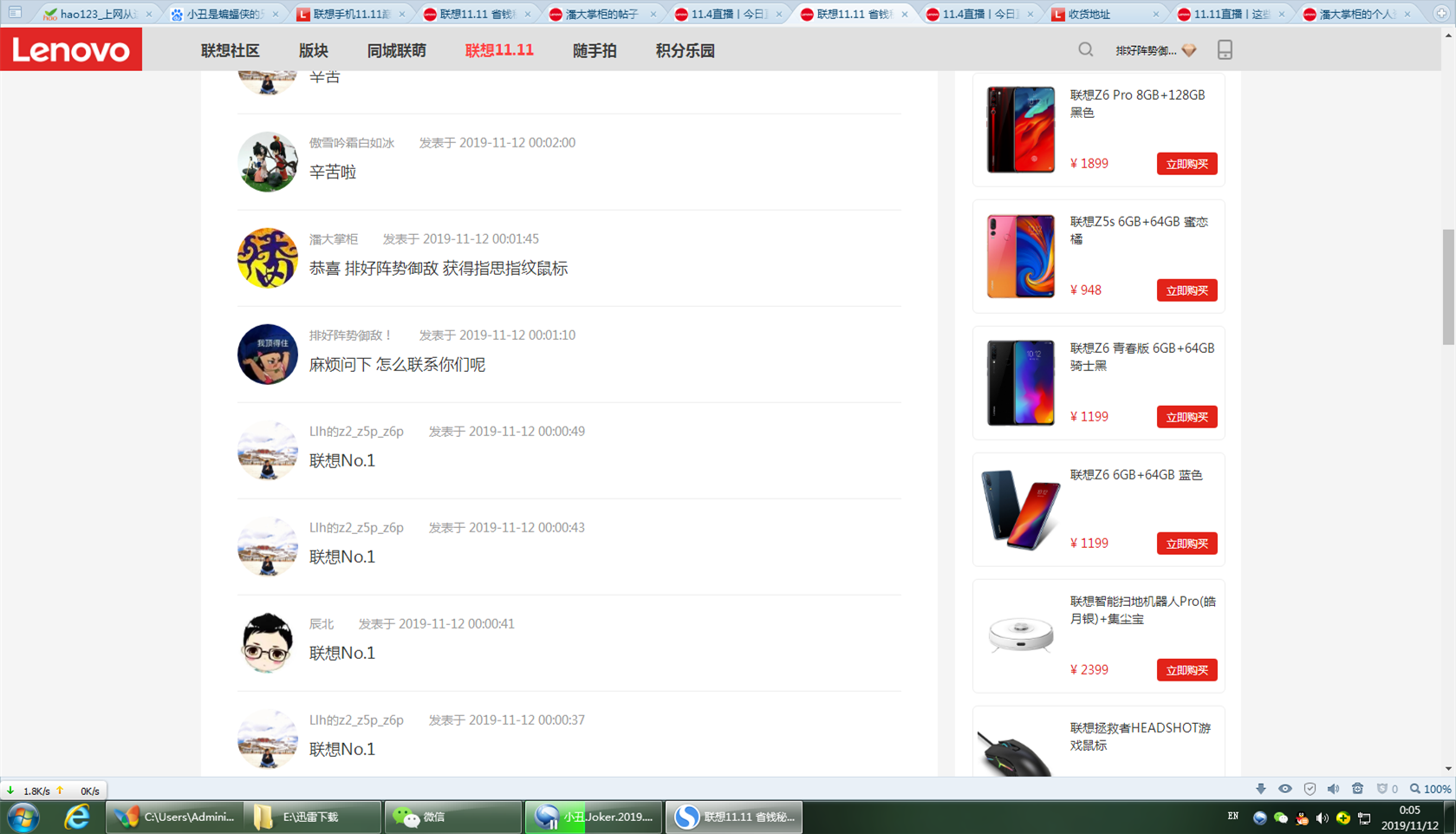Image resolution: width=1456 pixels, height=834 pixels.
Task: Click the diamond badge beside the username
Action: pos(1189,50)
